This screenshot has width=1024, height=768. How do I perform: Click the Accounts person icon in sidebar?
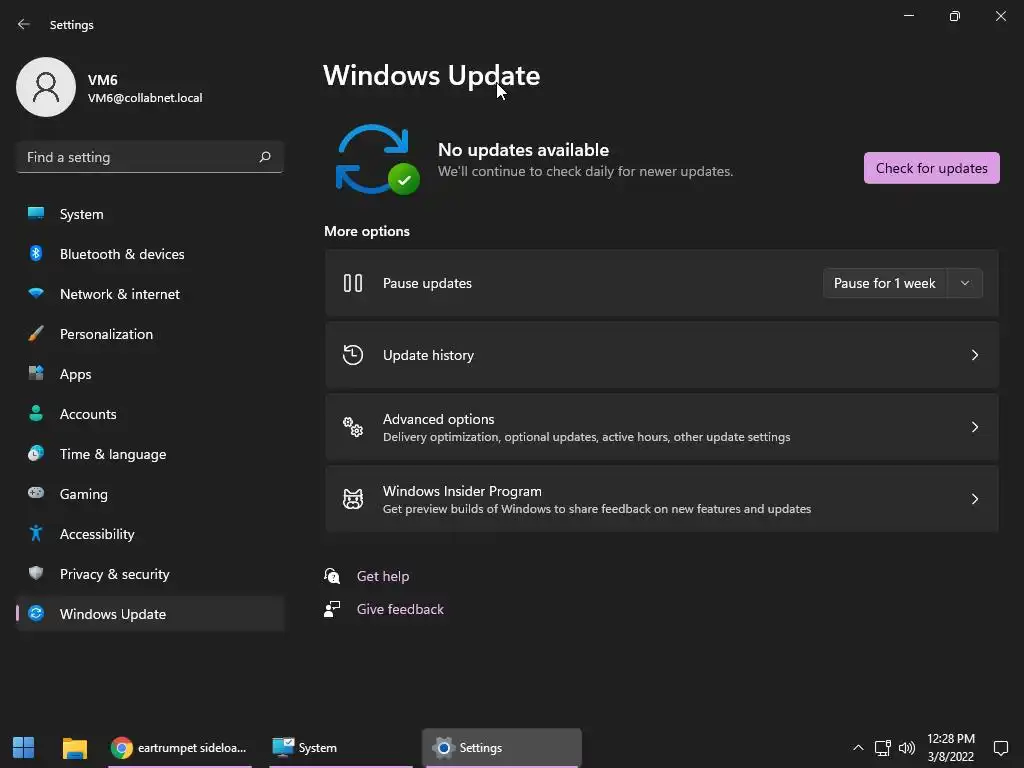(x=36, y=413)
